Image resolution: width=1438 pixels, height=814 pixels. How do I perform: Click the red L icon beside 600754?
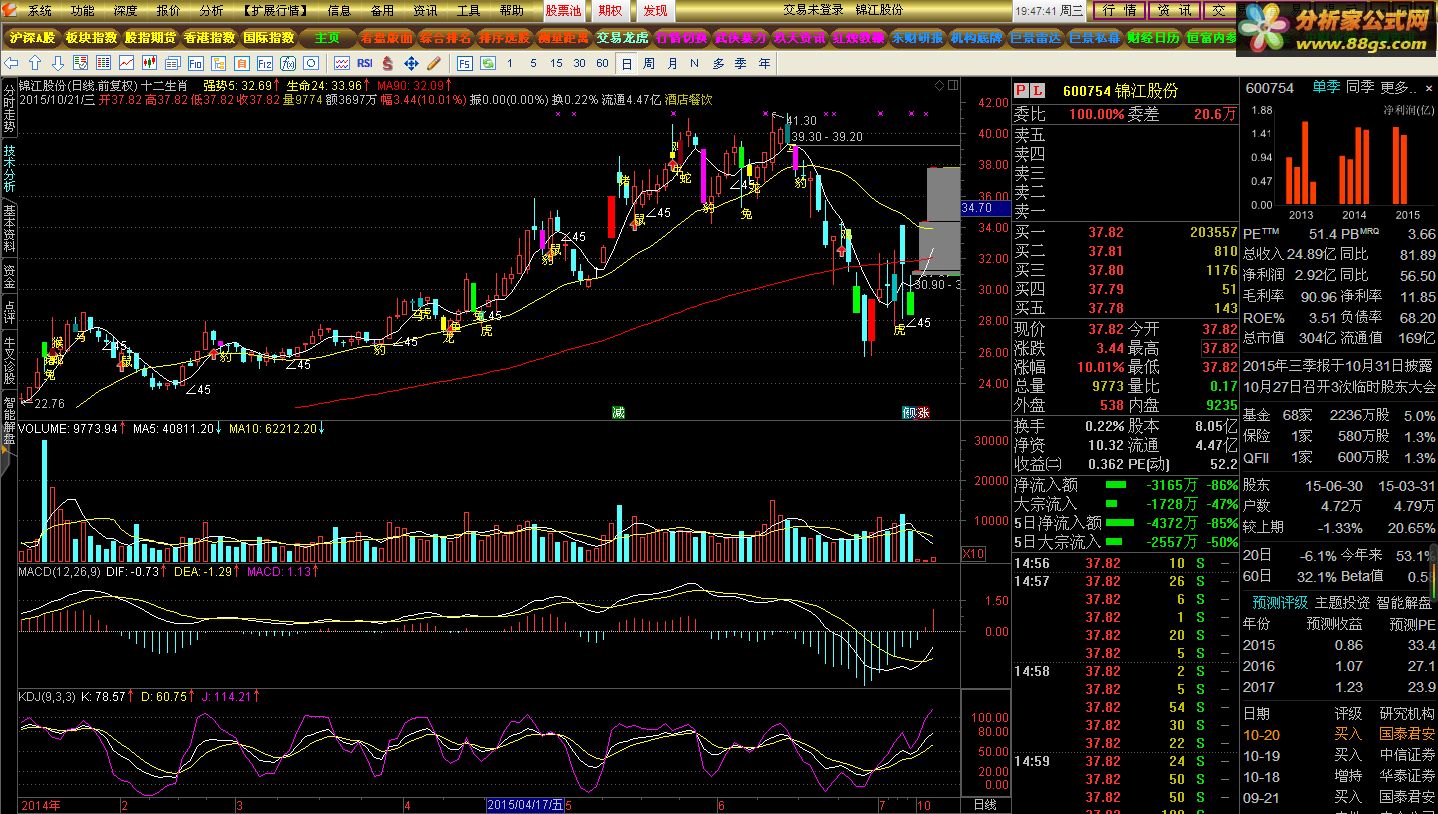pos(1036,90)
